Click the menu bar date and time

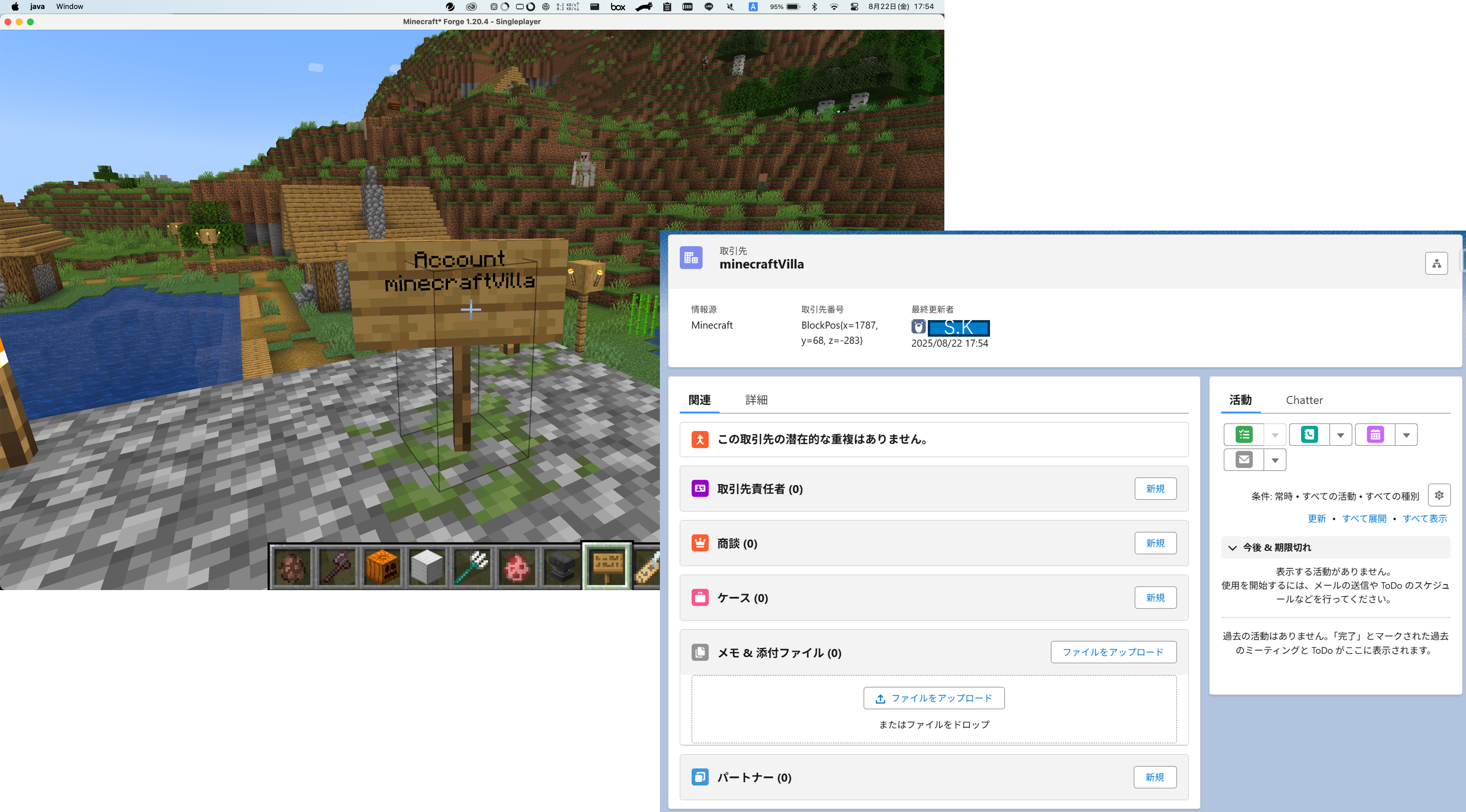[901, 7]
